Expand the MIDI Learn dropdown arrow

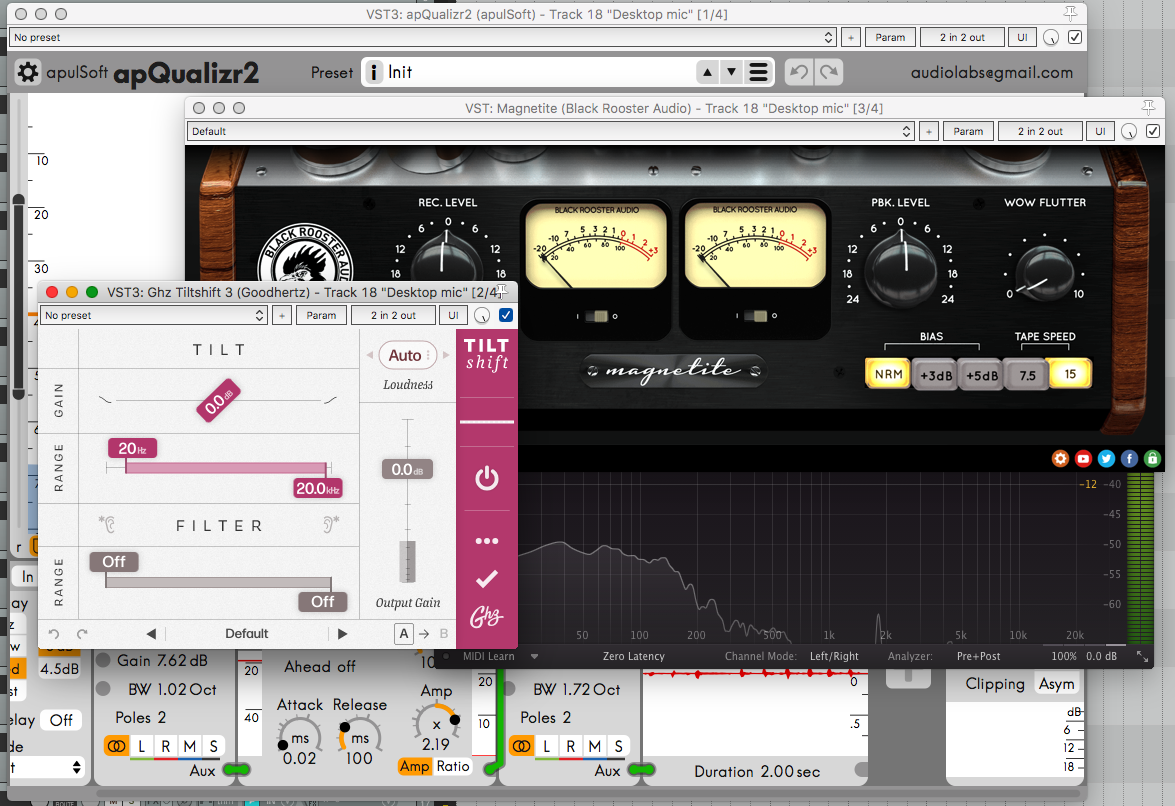pos(535,657)
